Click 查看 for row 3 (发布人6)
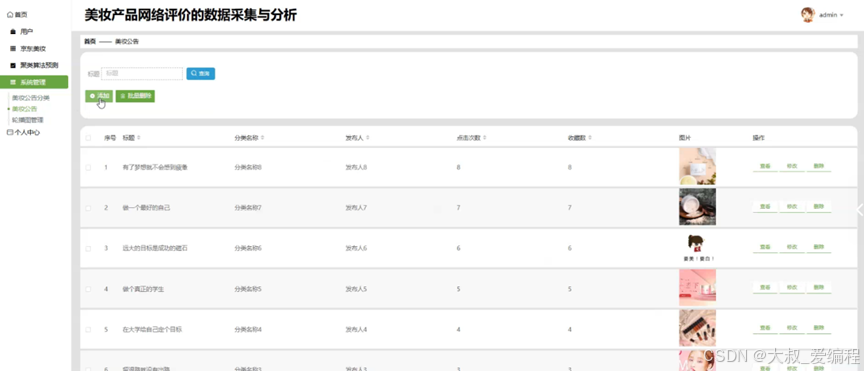864x371 pixels. tap(765, 248)
